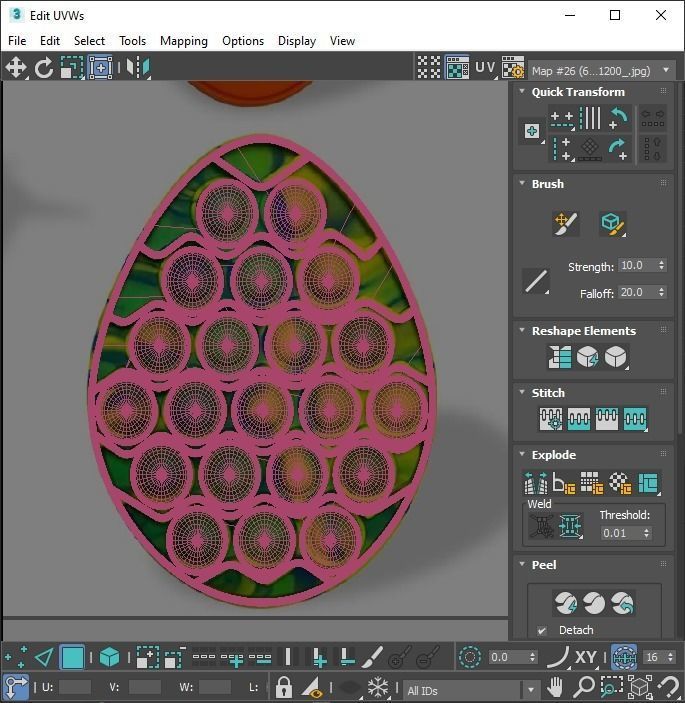Click the Set Pivot button in Quick Transform
Image resolution: width=685 pixels, height=703 pixels.
click(x=532, y=132)
